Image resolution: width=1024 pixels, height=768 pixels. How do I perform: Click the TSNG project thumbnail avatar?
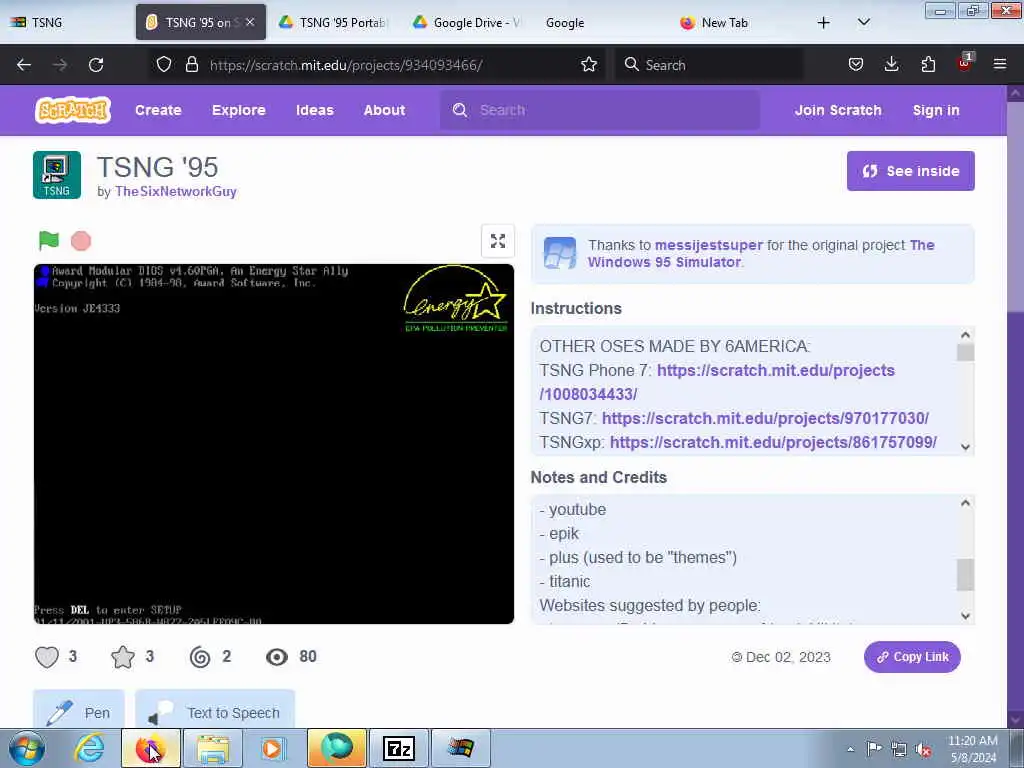tap(57, 175)
